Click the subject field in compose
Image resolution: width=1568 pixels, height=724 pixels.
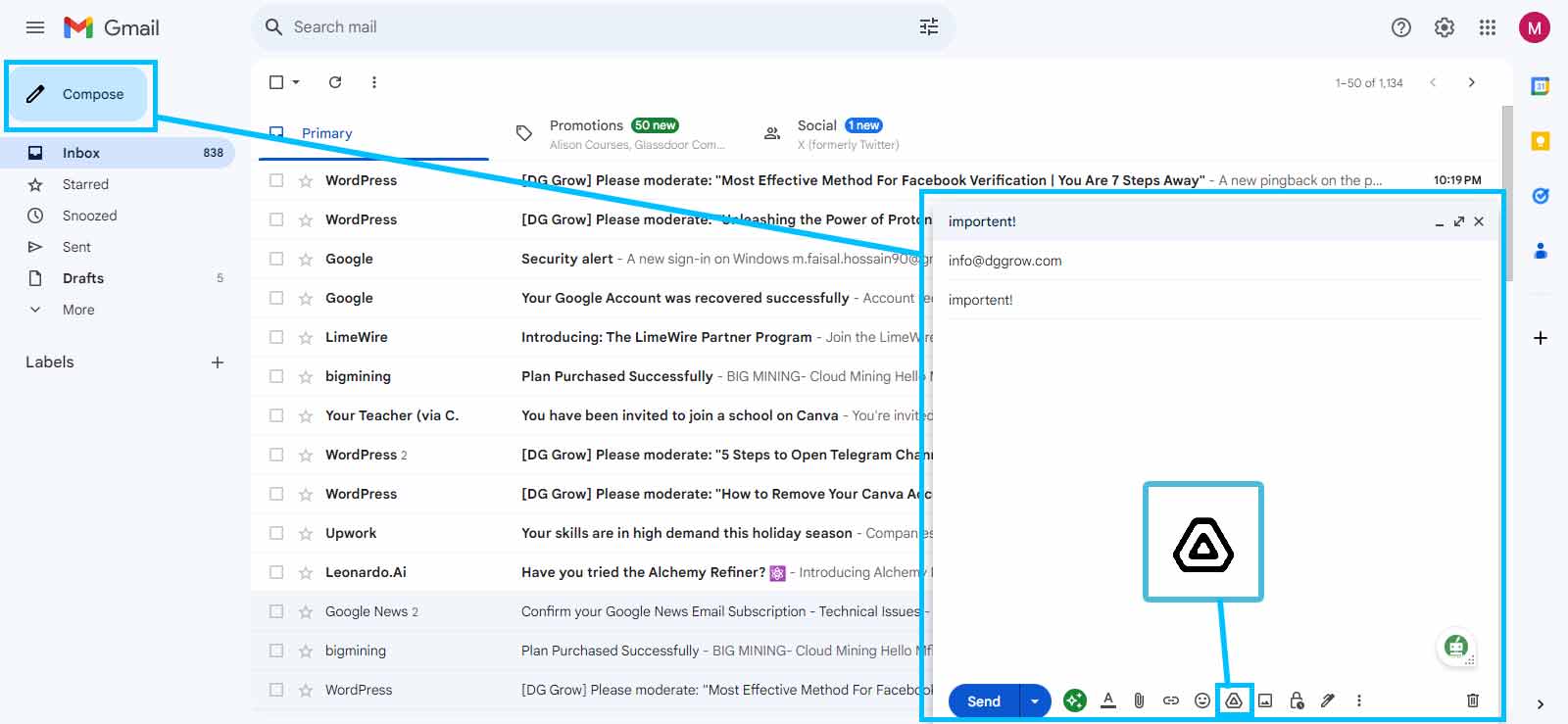[x=1214, y=300]
